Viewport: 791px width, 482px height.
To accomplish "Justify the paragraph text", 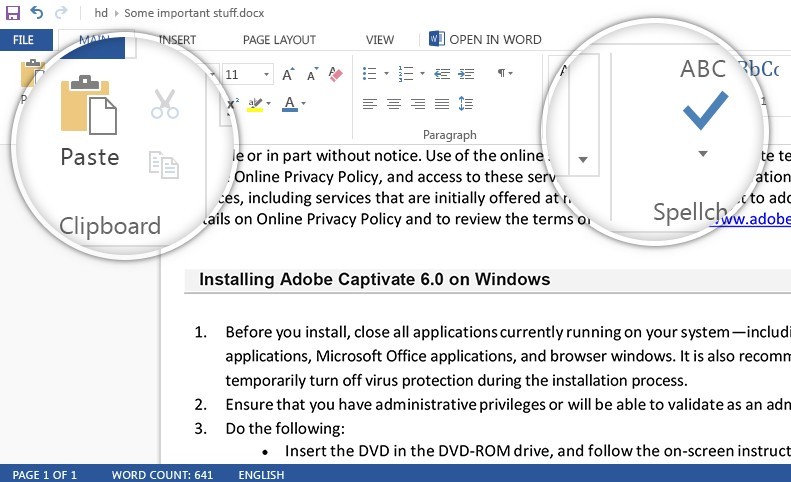I will click(442, 104).
